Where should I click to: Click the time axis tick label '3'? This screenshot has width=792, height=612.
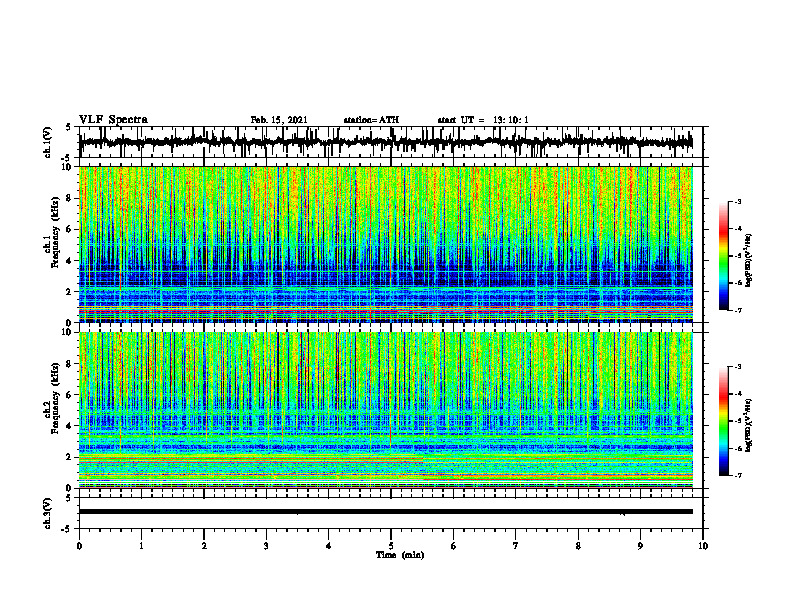tap(266, 546)
